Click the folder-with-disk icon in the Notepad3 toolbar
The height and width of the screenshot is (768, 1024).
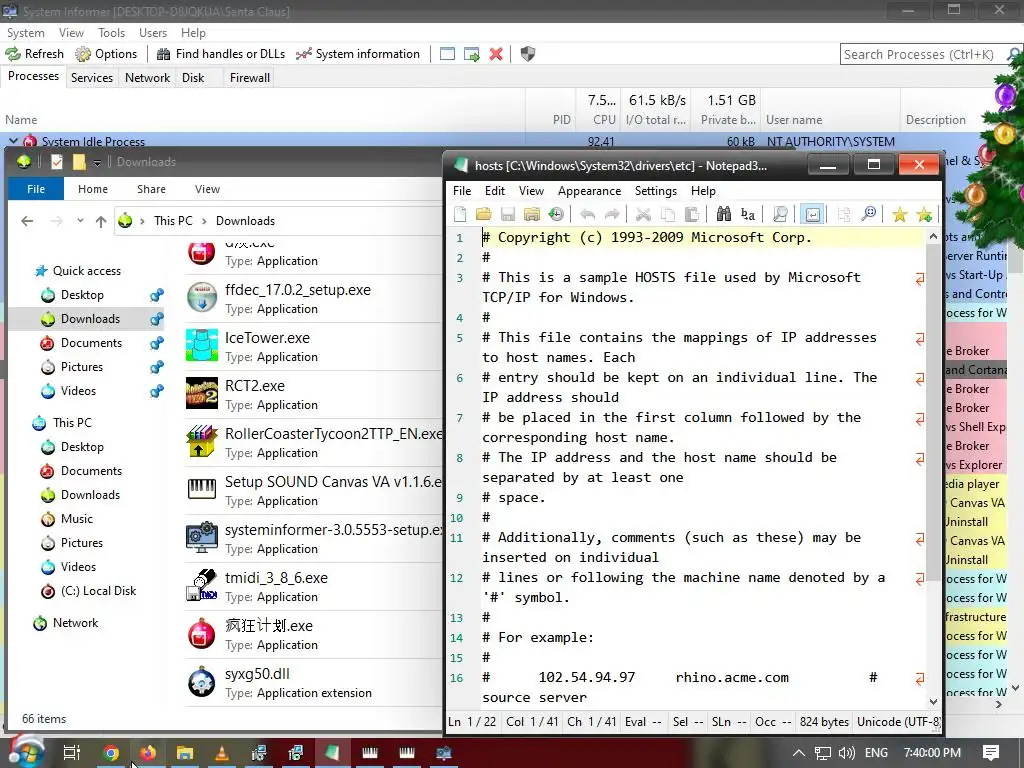click(x=532, y=214)
